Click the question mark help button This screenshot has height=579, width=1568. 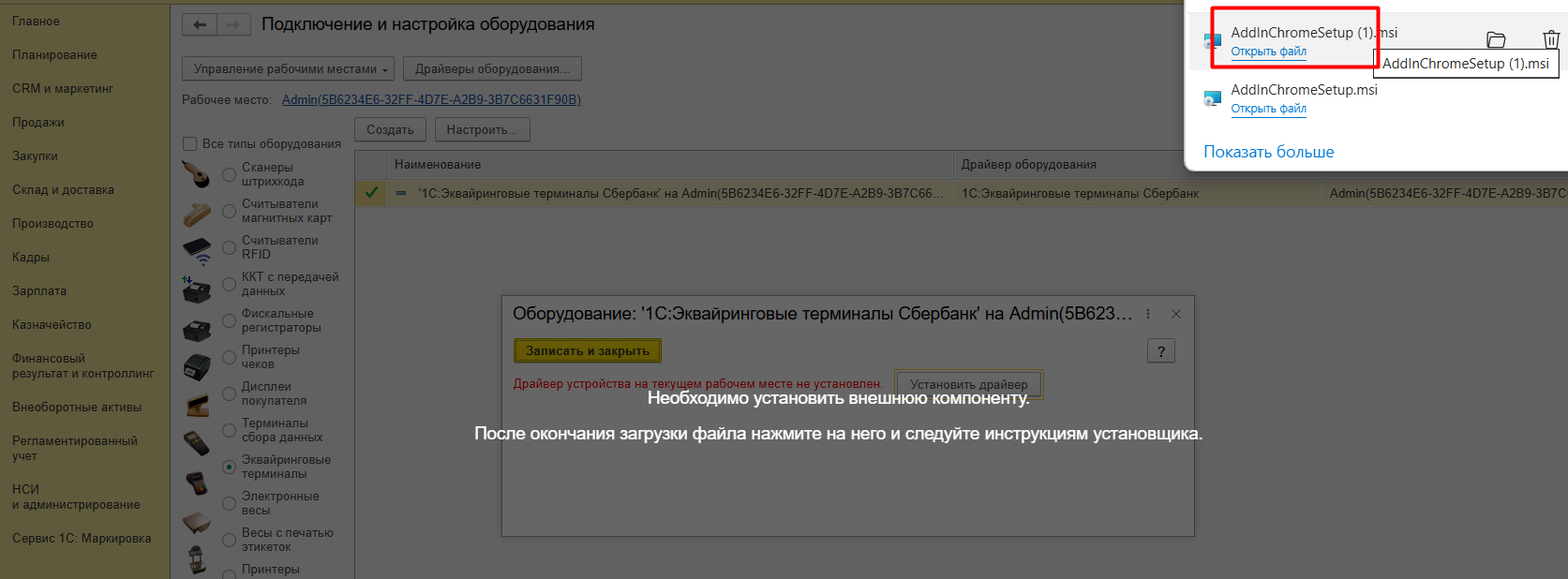1160,351
